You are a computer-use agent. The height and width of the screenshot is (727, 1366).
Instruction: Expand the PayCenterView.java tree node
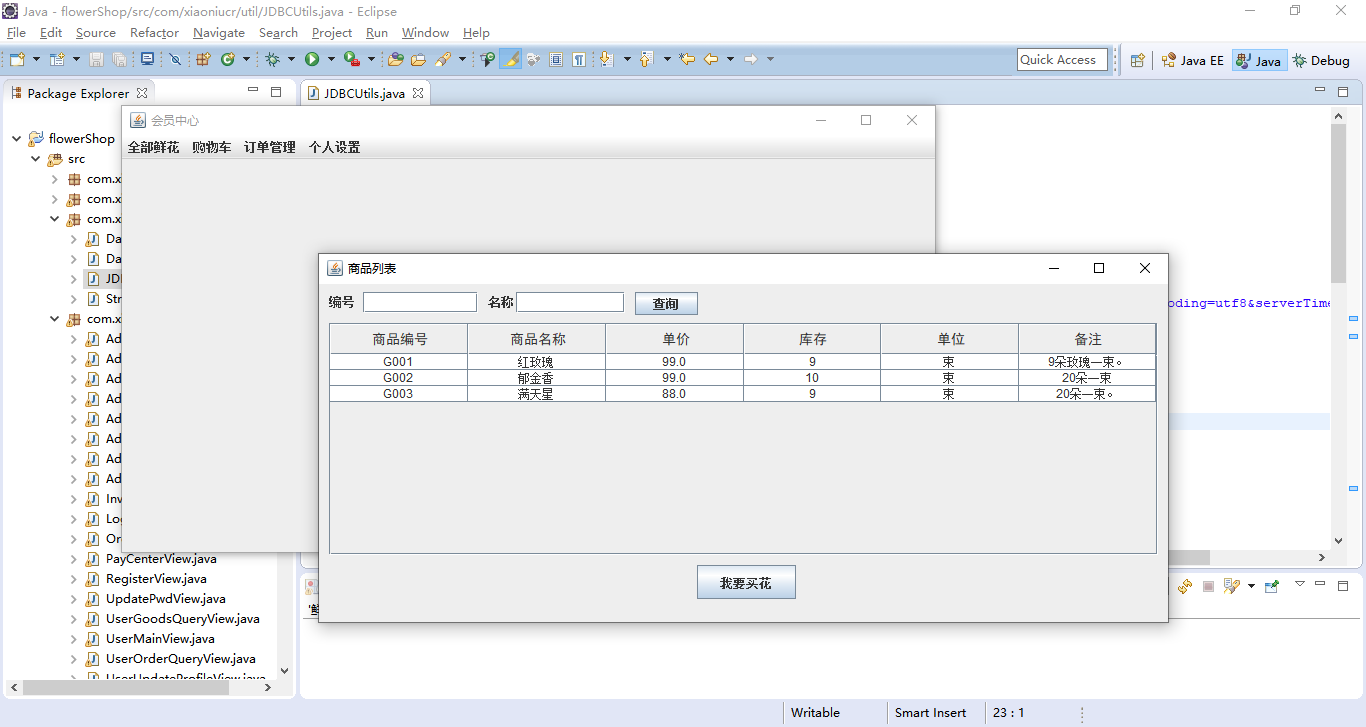point(74,559)
